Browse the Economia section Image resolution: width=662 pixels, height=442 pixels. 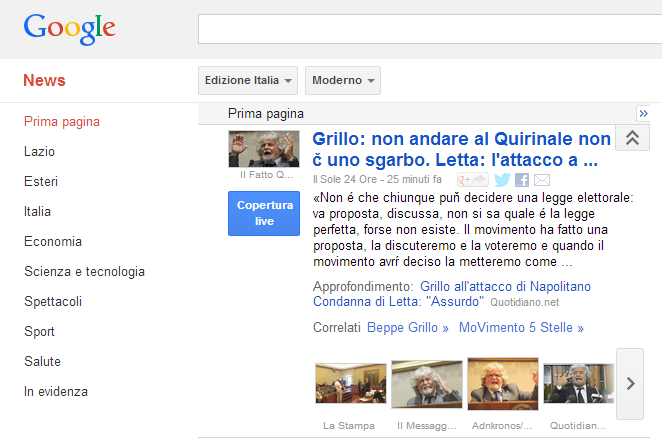pos(53,241)
